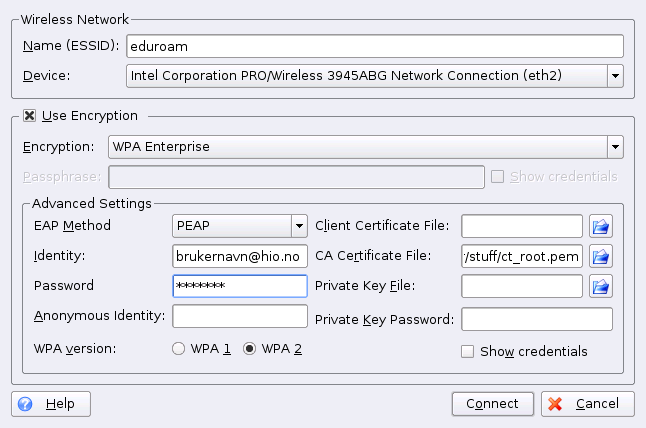Browse for CA Certificate File folder icon
646x428 pixels.
pos(601,256)
